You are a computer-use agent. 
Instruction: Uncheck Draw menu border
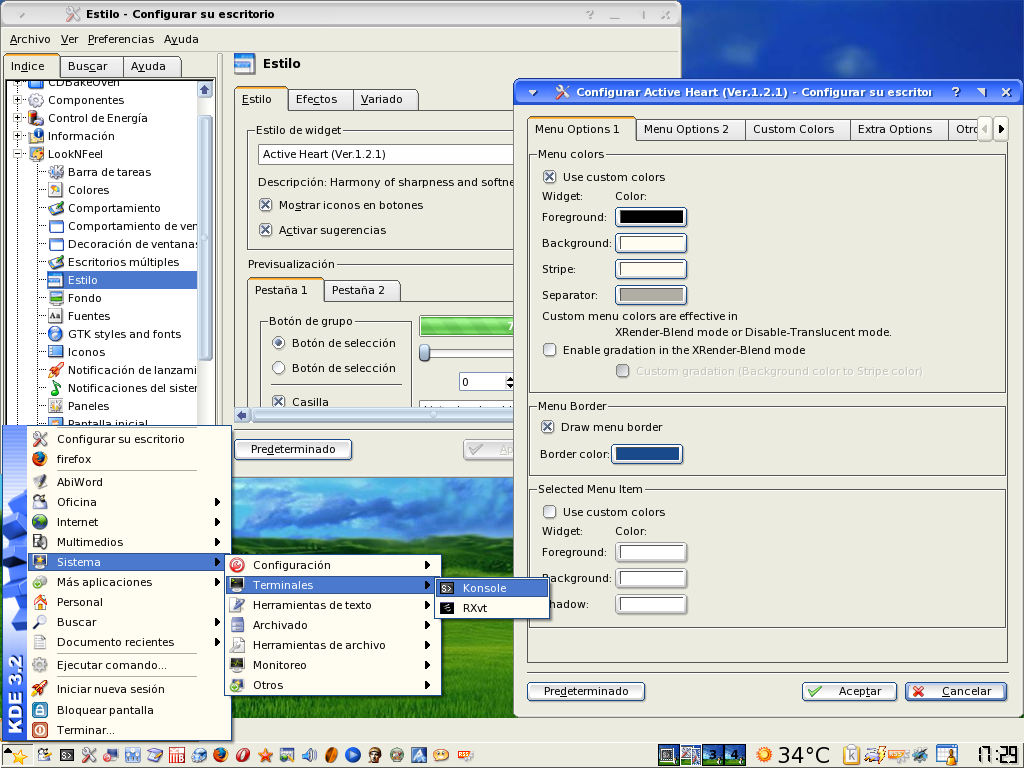coord(547,427)
